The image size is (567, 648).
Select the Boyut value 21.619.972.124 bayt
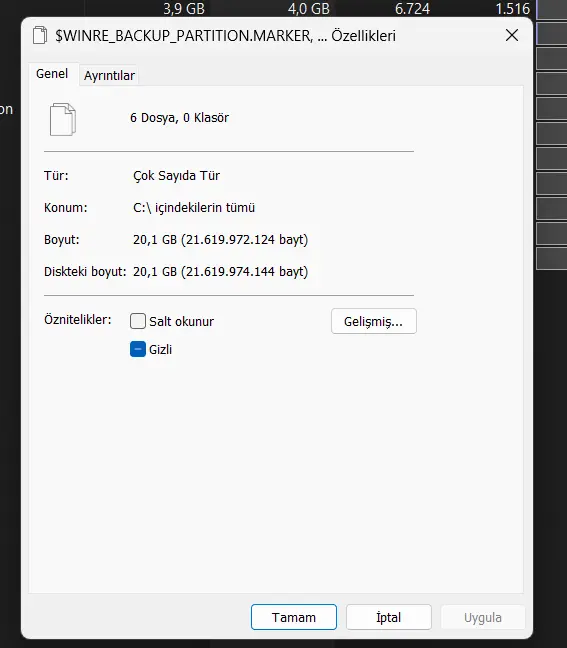(220, 240)
